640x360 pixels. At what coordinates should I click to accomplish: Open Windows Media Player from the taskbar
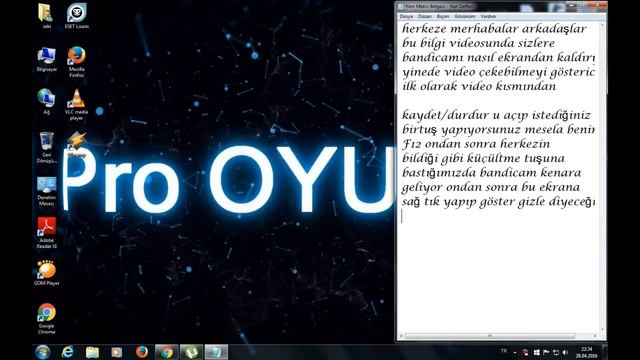click(117, 352)
